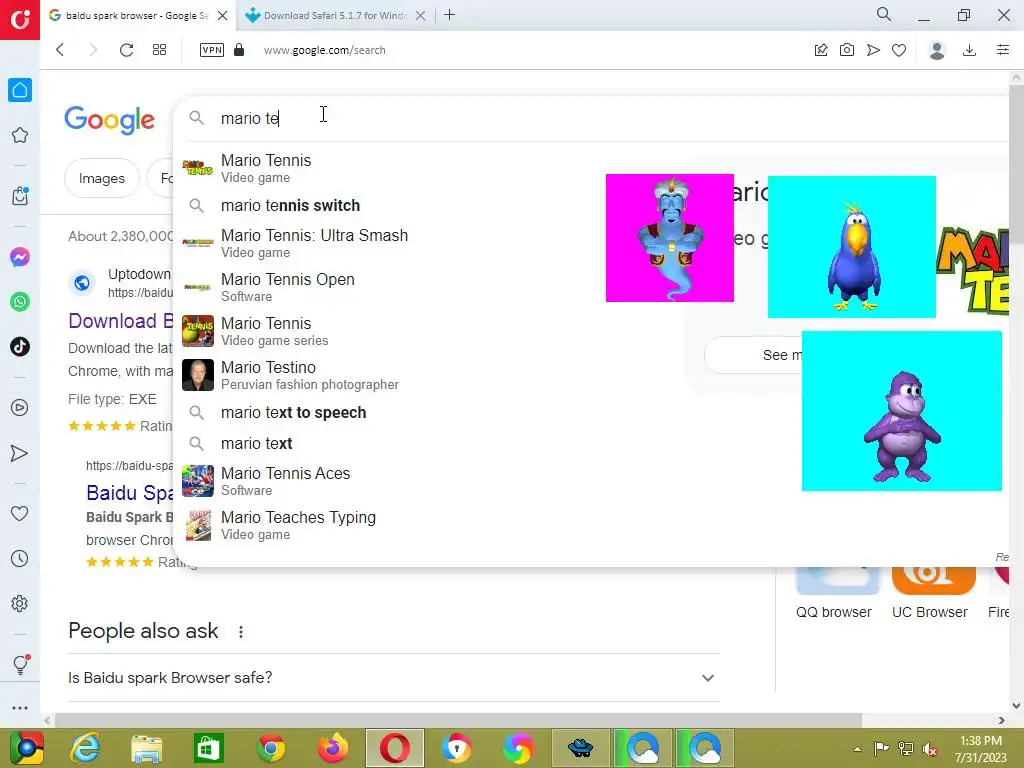
Task: Toggle the VPN badge in address bar
Action: pos(212,50)
